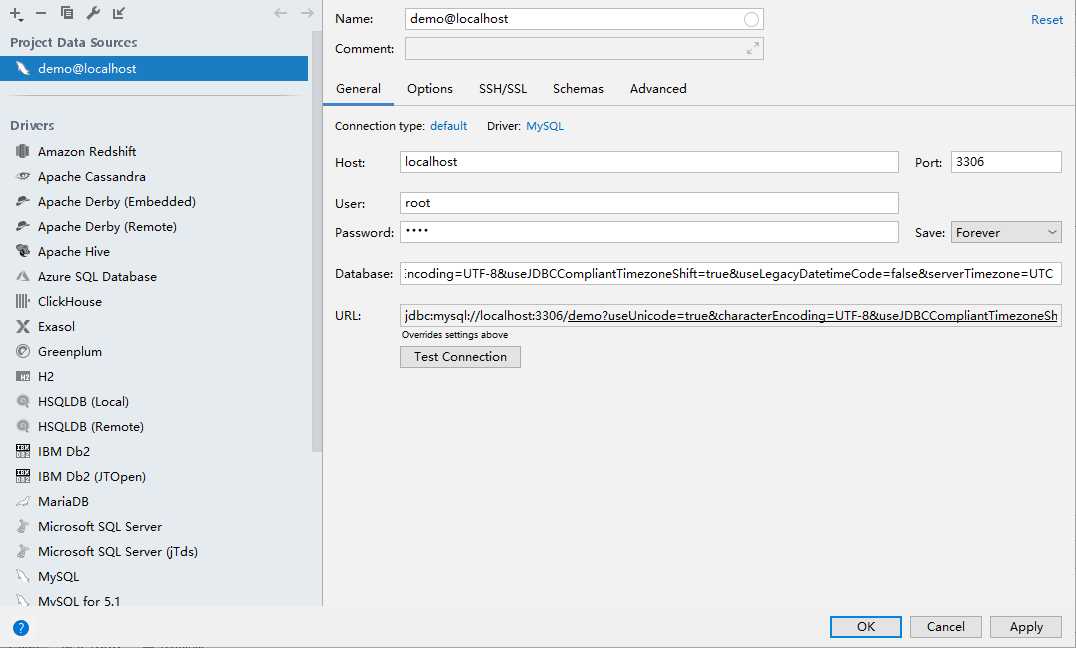Click the H2 driver icon
This screenshot has width=1076, height=648.
tap(23, 376)
